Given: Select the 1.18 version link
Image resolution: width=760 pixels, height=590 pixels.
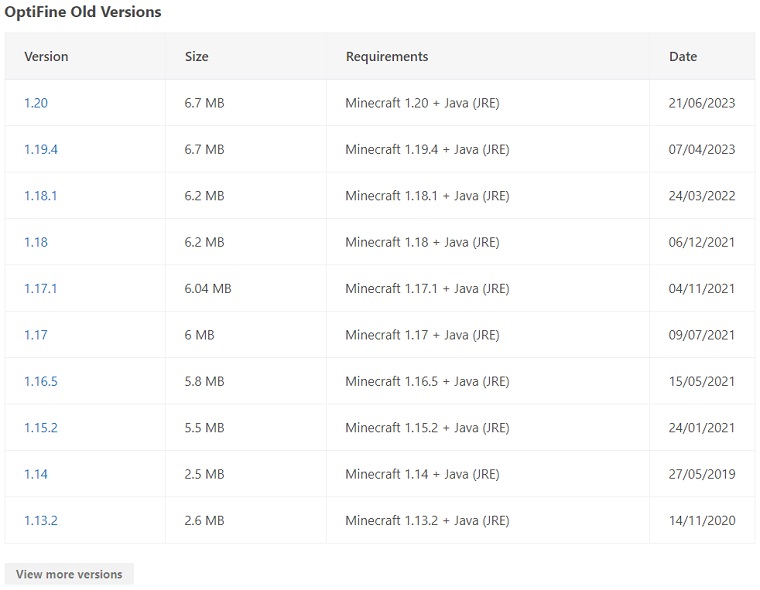Looking at the screenshot, I should (36, 242).
